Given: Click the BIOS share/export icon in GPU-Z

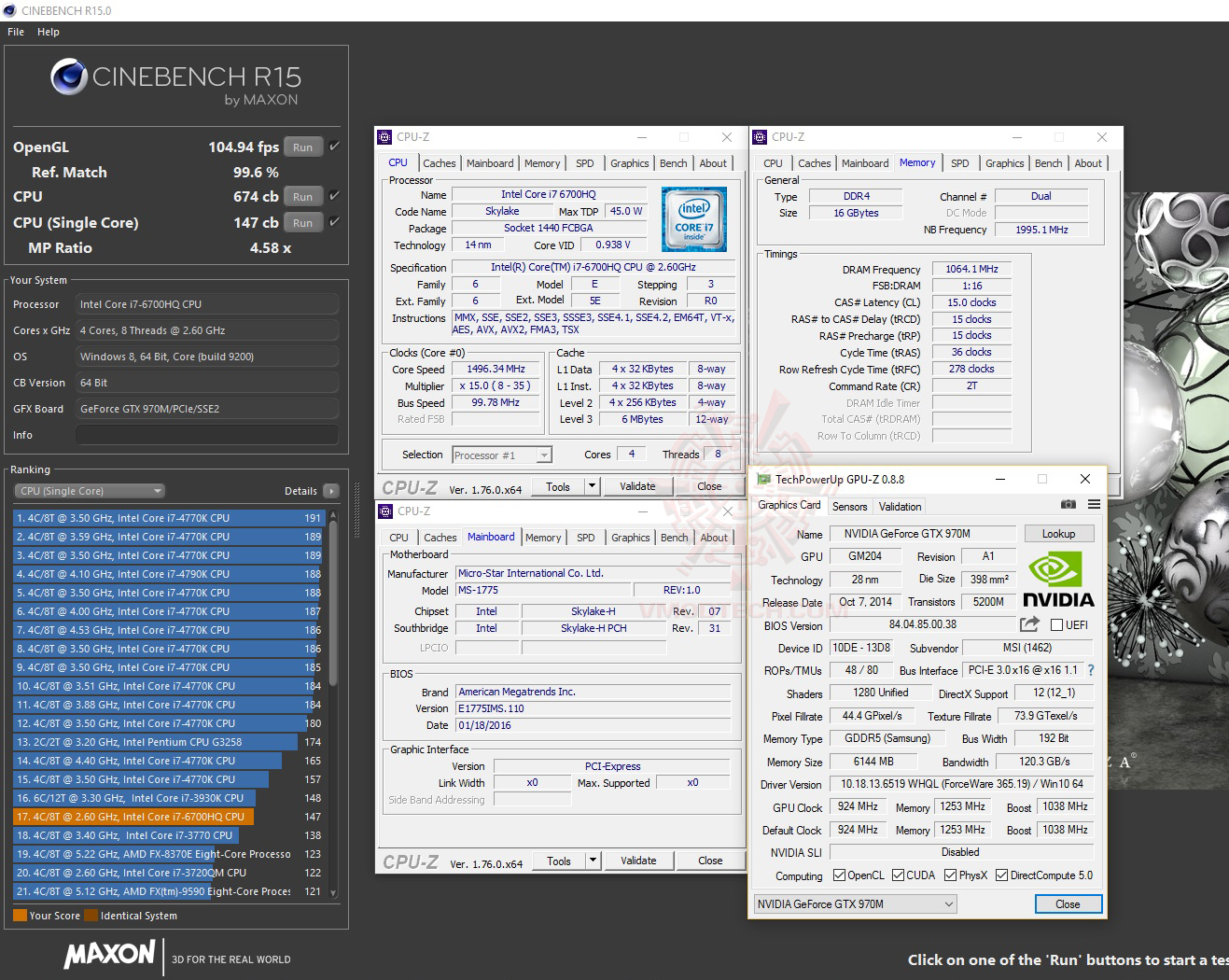Looking at the screenshot, I should 1030,624.
